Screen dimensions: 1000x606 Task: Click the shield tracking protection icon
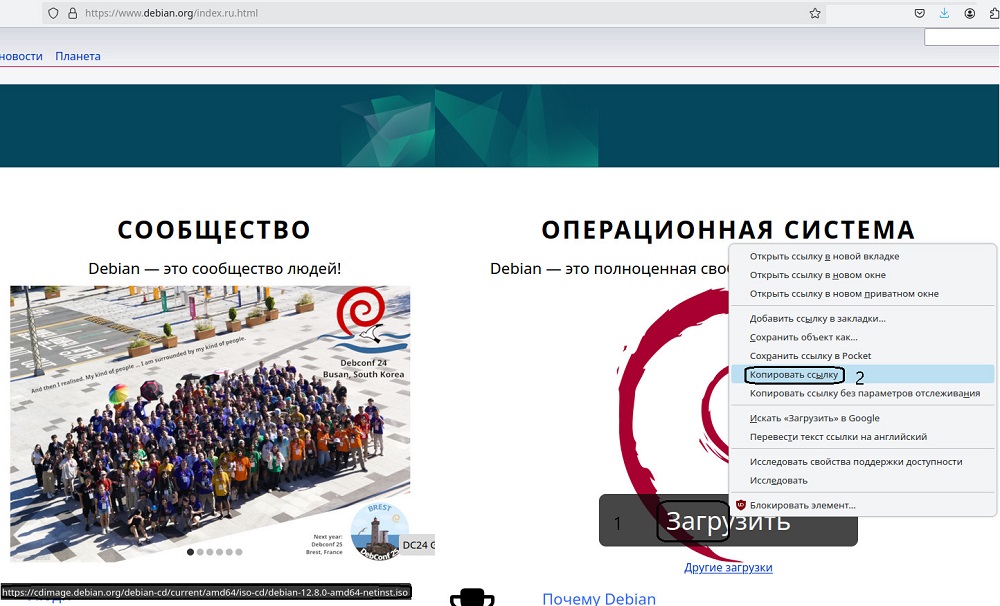pyautogui.click(x=54, y=13)
